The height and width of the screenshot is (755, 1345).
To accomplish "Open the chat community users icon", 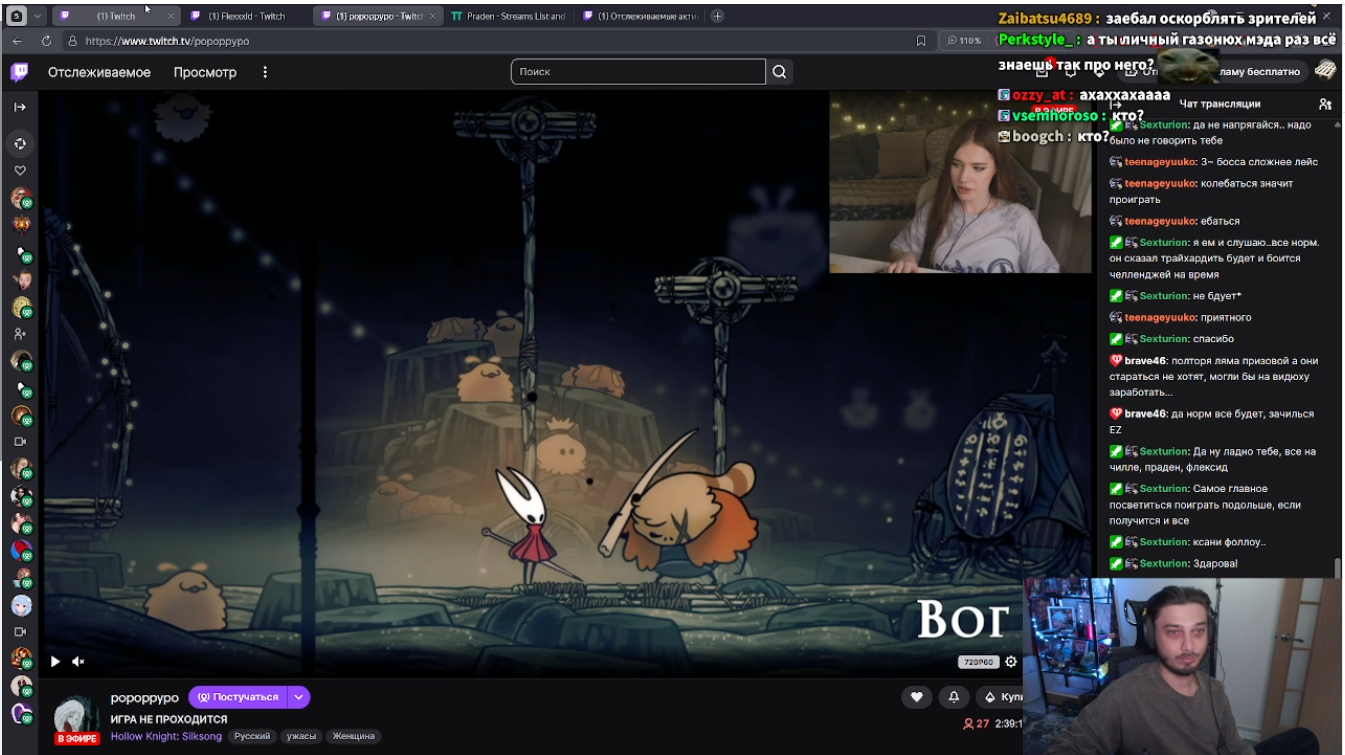I will [x=1325, y=104].
